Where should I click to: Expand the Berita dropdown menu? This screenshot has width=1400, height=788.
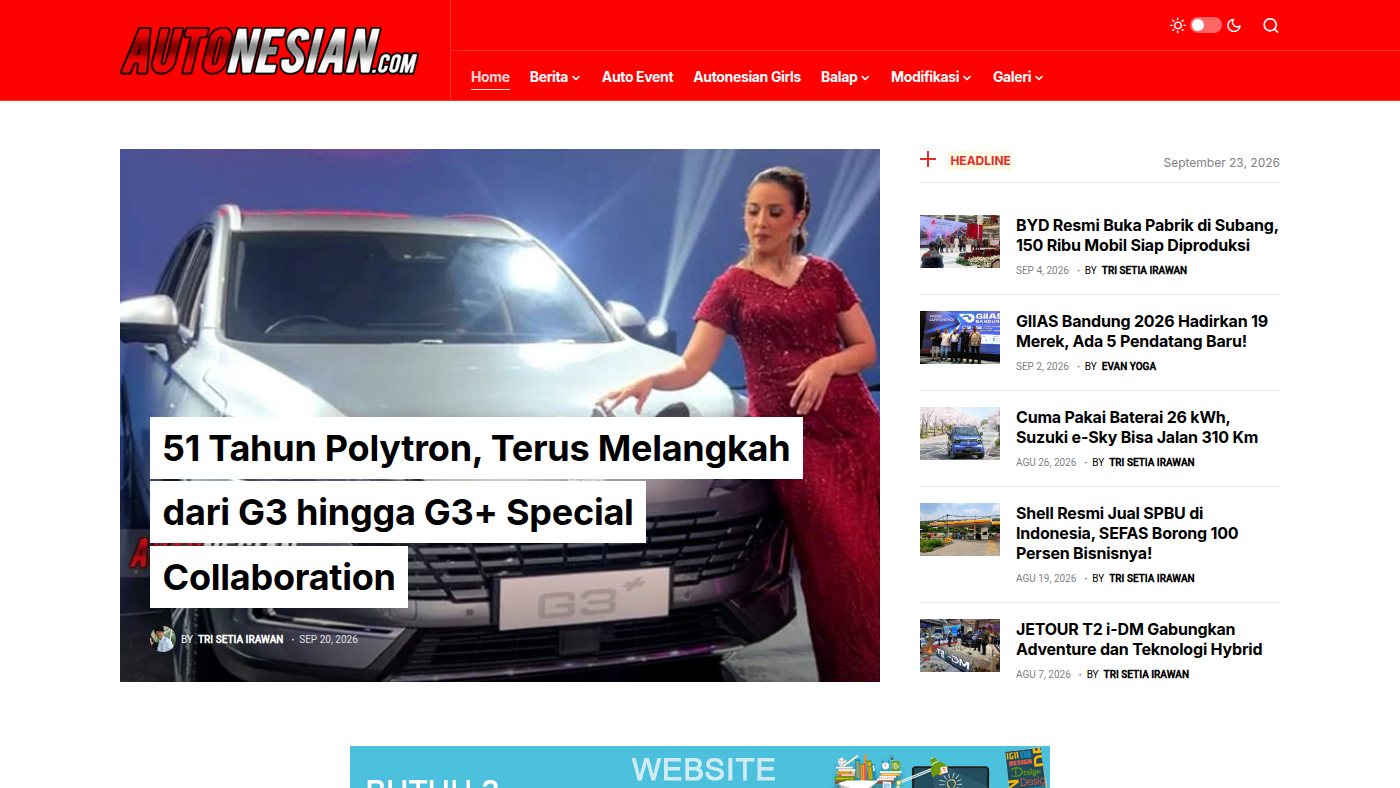click(555, 77)
